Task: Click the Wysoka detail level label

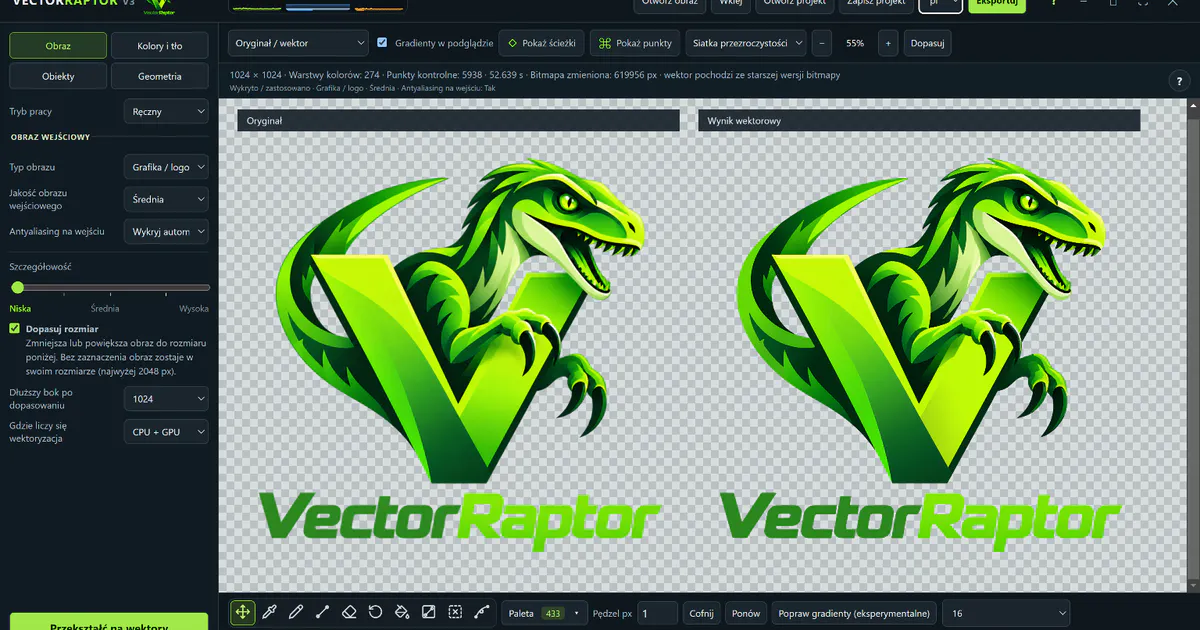Action: pyautogui.click(x=194, y=309)
